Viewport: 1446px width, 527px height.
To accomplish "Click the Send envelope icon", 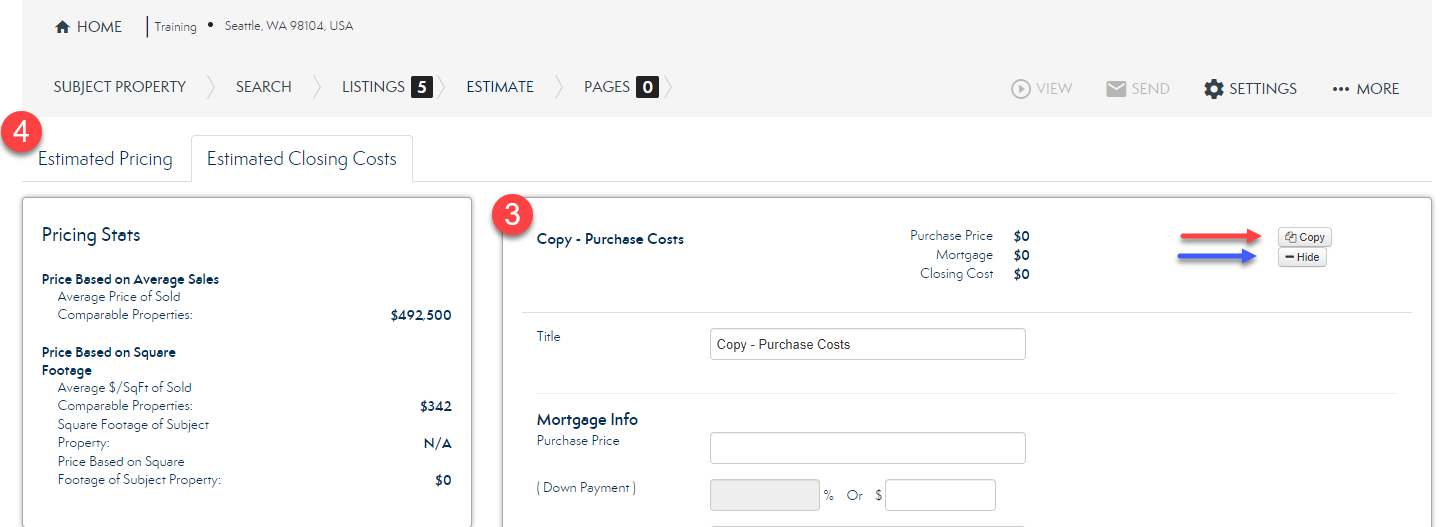I will [1116, 89].
